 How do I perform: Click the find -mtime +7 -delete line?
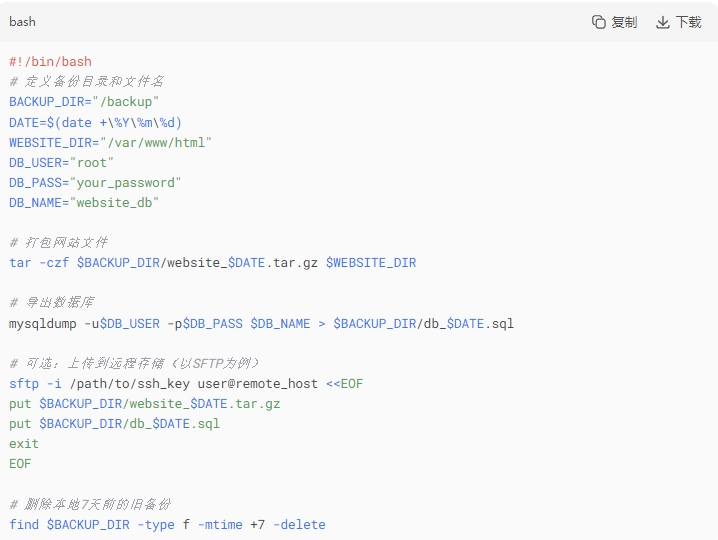[x=167, y=524]
